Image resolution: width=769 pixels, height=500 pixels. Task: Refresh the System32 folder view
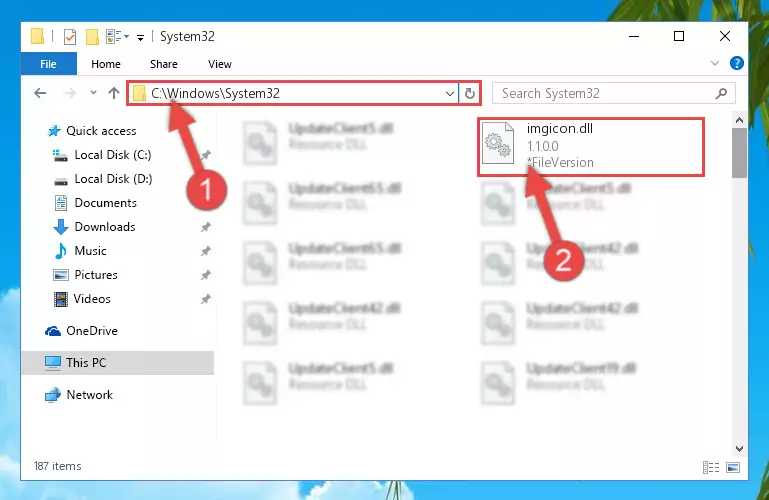tap(470, 93)
